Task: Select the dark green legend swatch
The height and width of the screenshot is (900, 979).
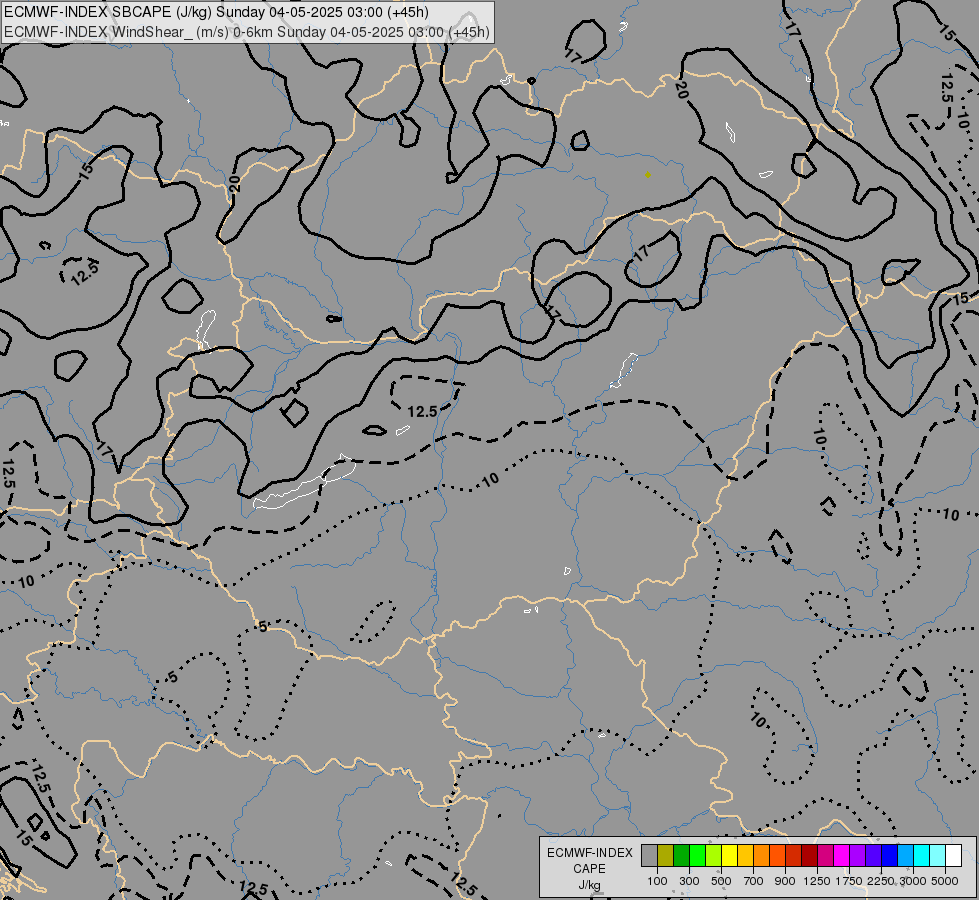Action: (681, 855)
